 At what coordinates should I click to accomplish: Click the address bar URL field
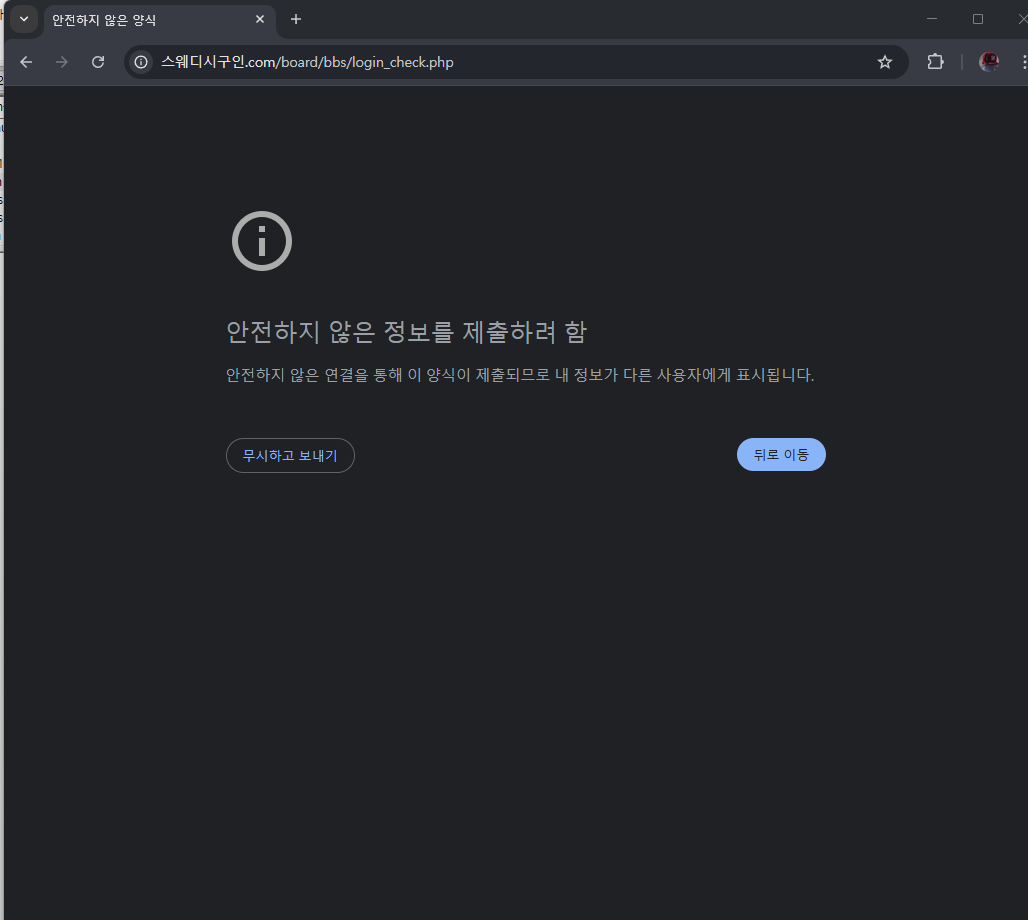click(x=500, y=62)
